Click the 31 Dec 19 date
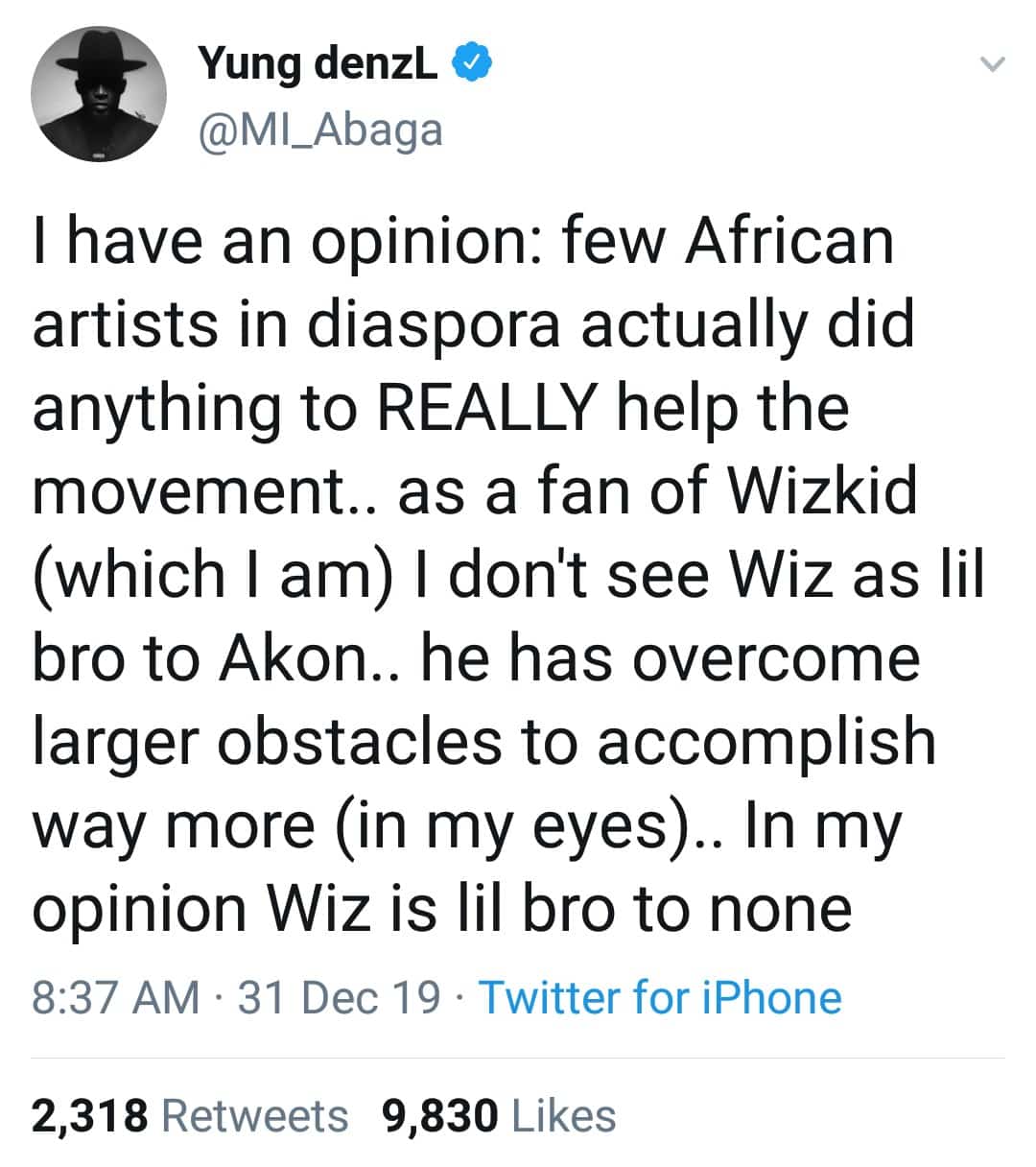The image size is (1036, 1167). point(339,997)
